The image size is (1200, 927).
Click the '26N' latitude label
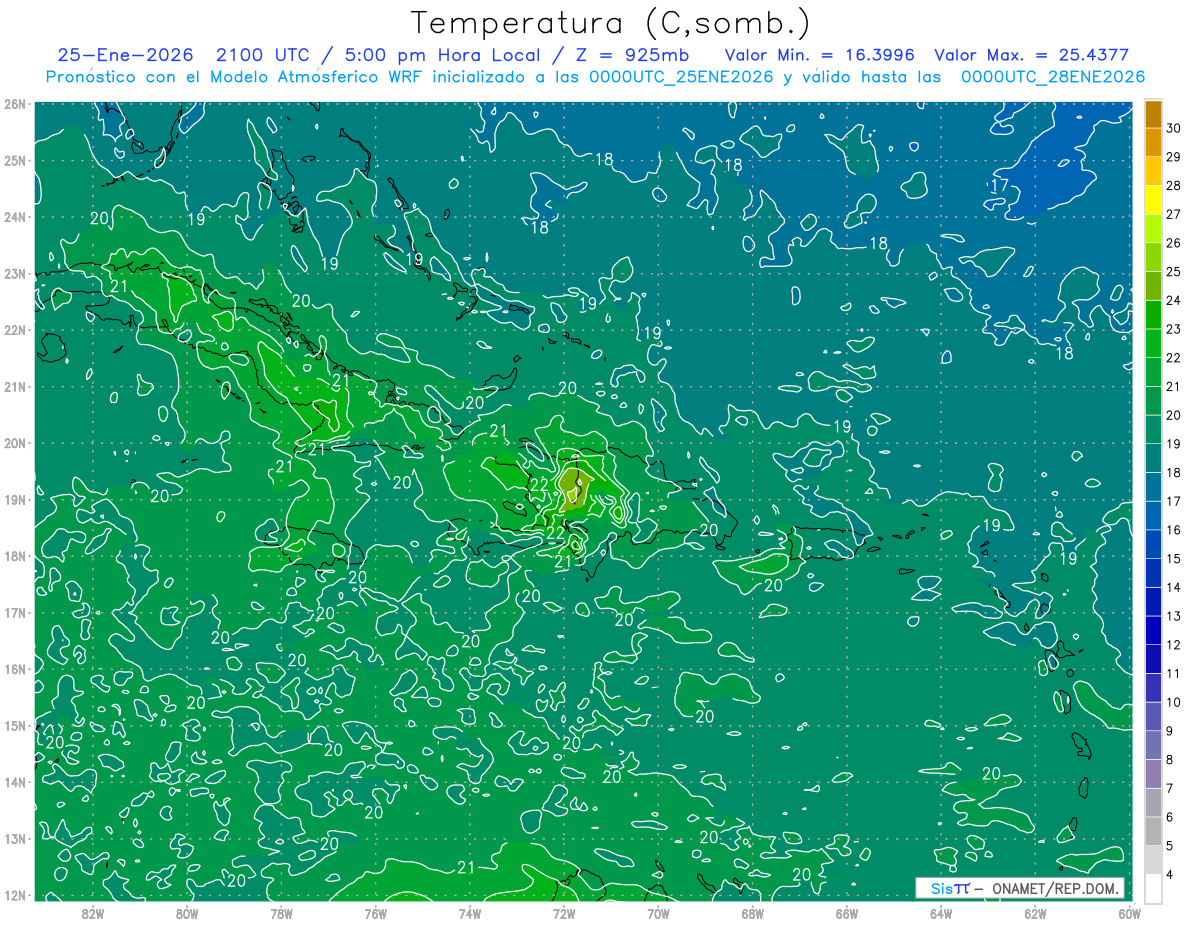click(14, 104)
